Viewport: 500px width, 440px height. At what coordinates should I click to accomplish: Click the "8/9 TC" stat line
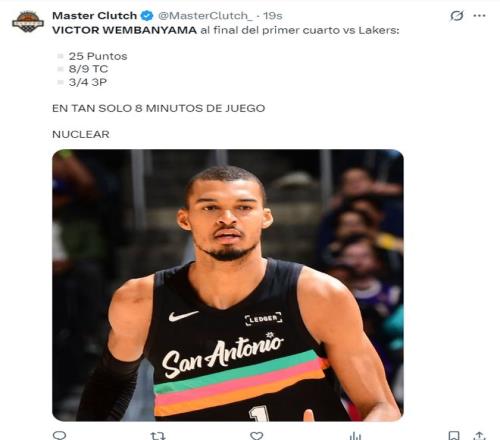click(x=88, y=69)
